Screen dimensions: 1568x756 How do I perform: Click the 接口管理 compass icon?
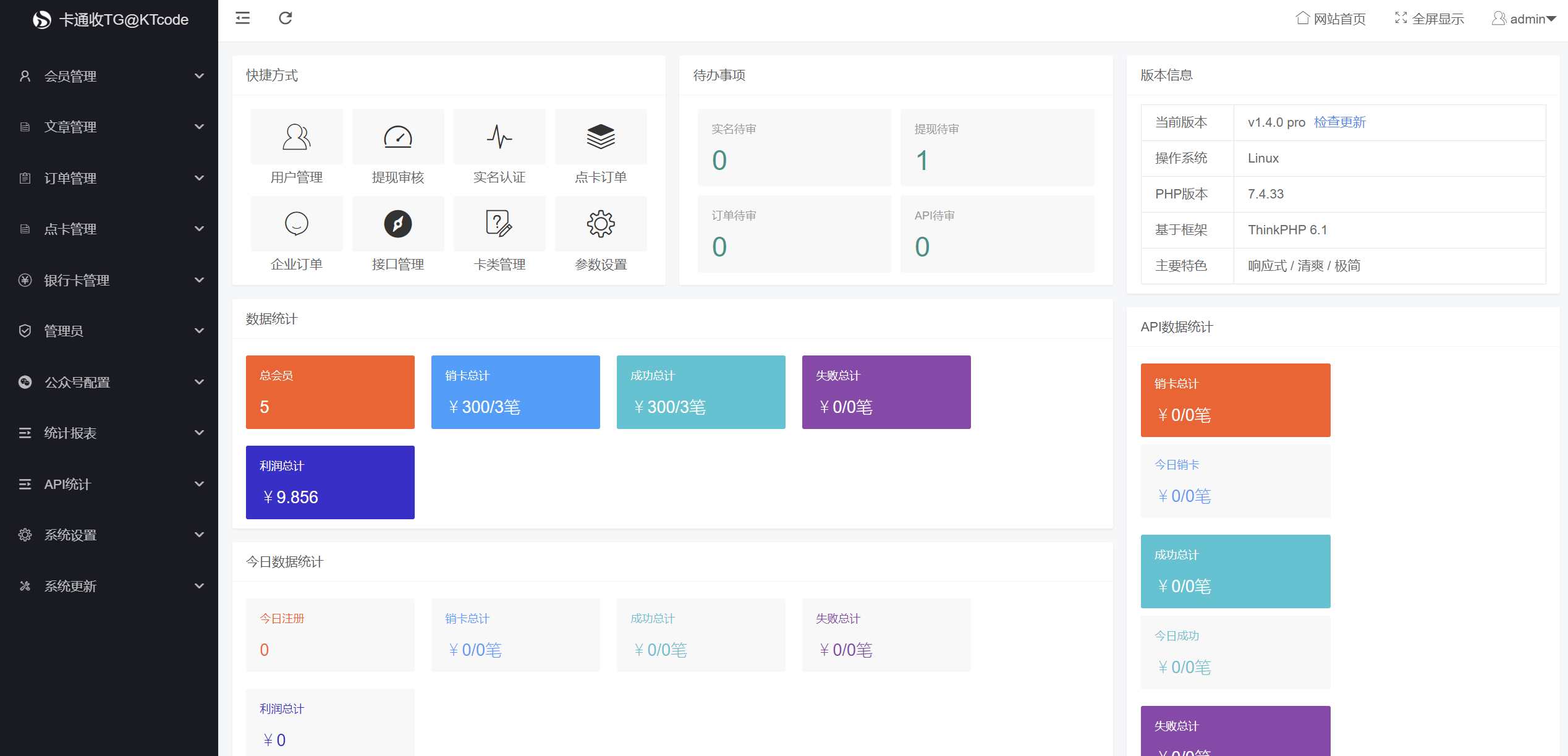398,224
